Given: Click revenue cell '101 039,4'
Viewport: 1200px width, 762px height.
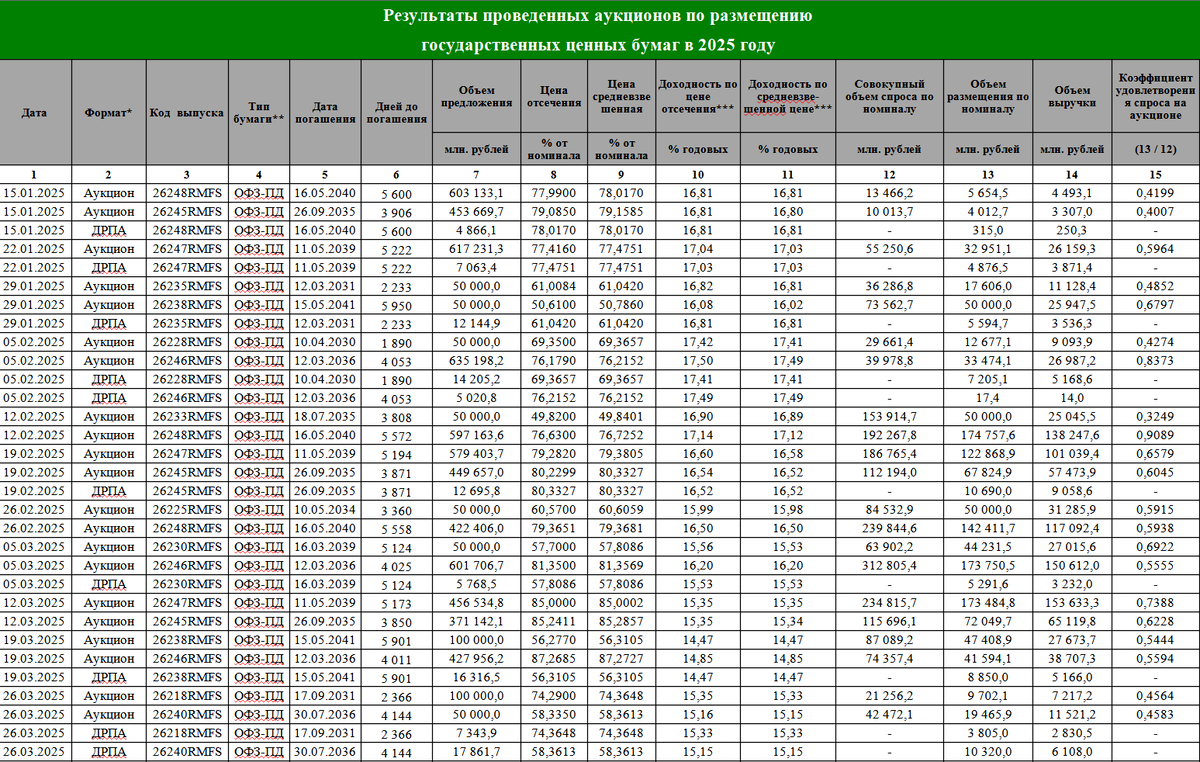Looking at the screenshot, I should 1072,453.
